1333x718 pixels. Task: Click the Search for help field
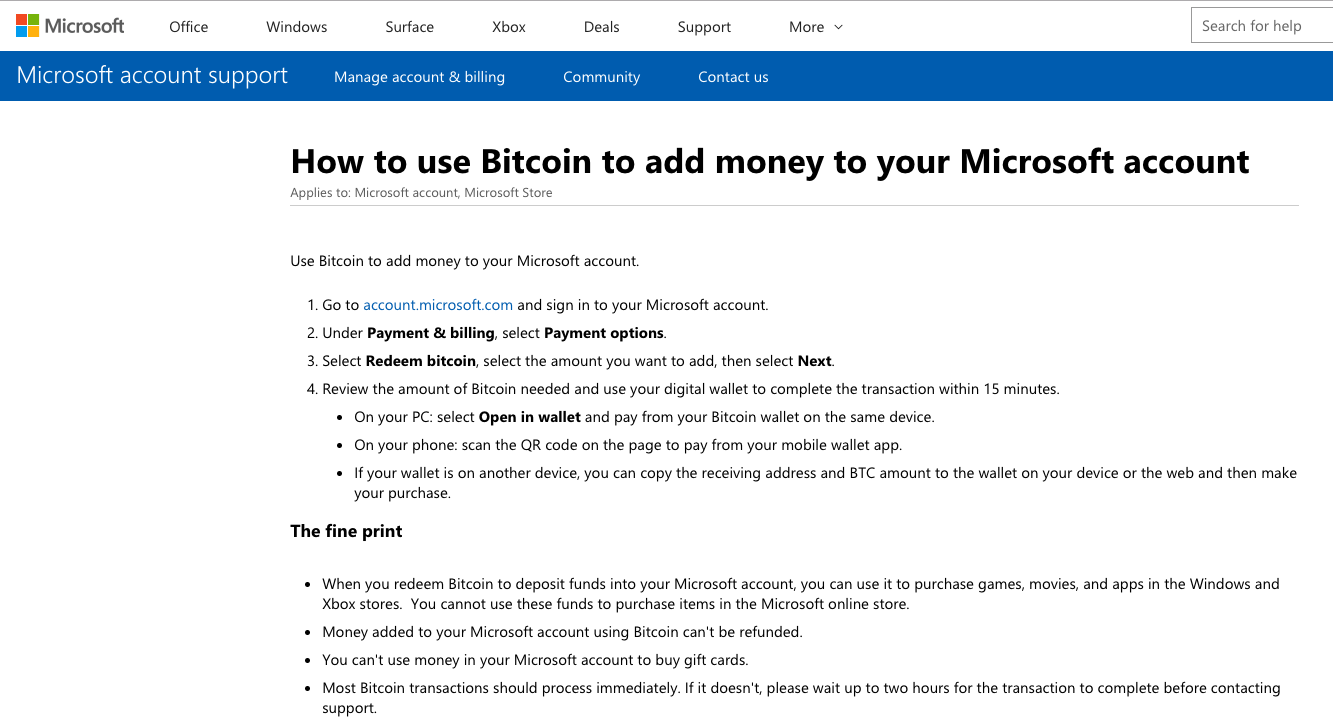click(x=1262, y=26)
